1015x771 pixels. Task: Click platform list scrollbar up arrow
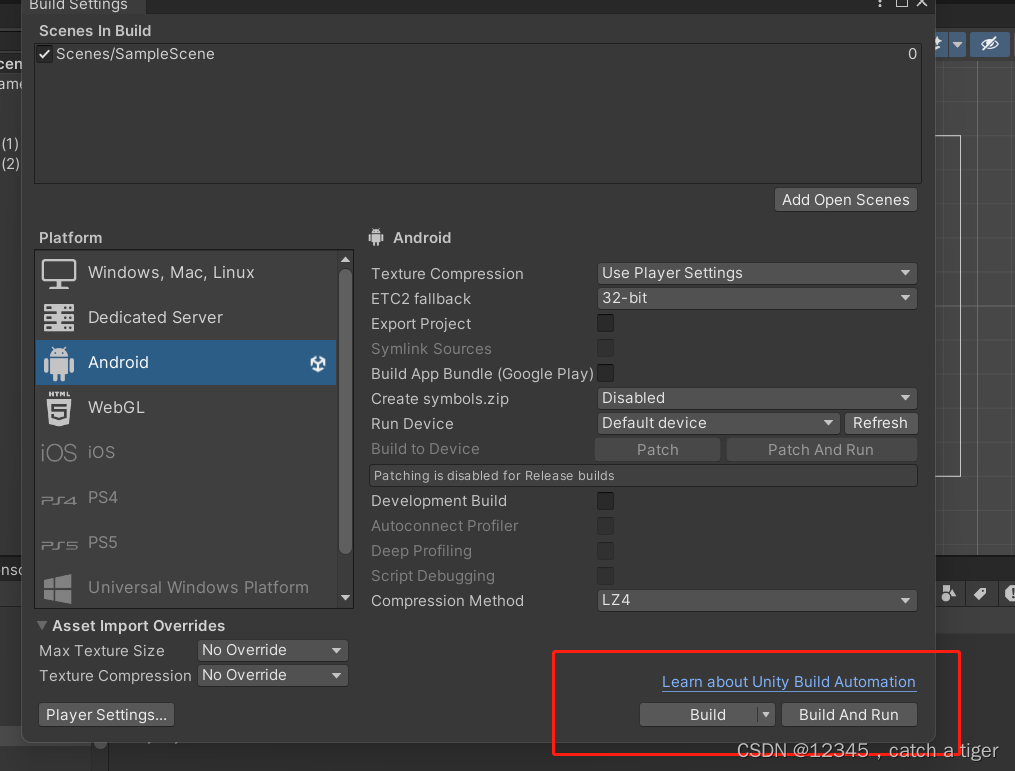[346, 260]
